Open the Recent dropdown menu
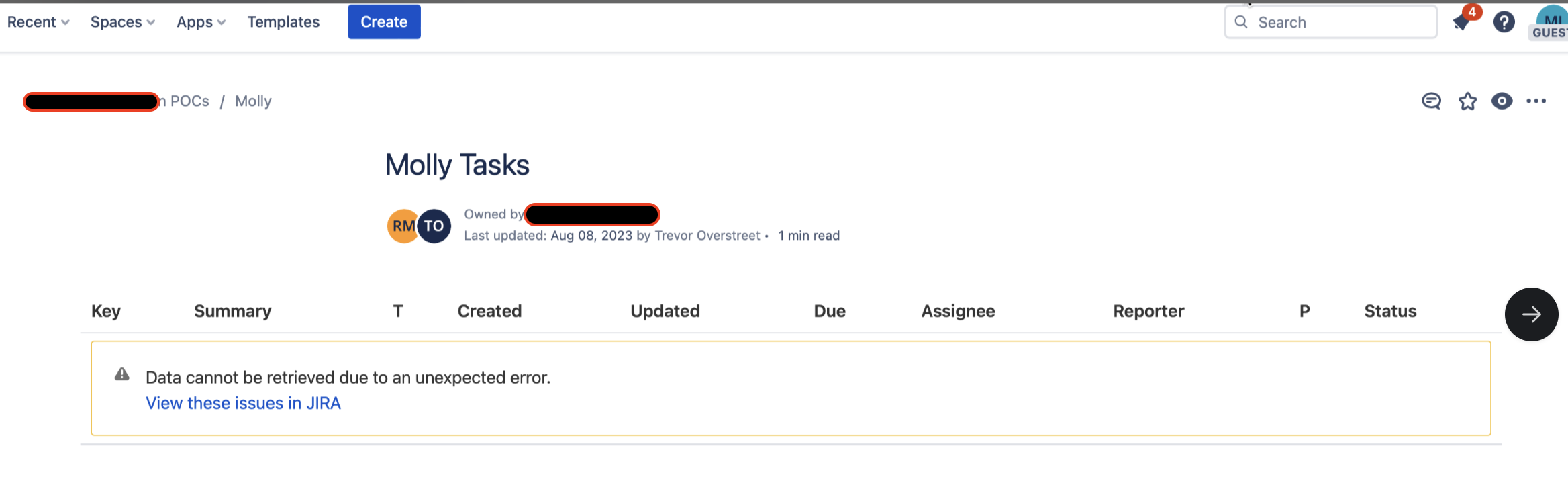This screenshot has width=1568, height=481. 38,22
